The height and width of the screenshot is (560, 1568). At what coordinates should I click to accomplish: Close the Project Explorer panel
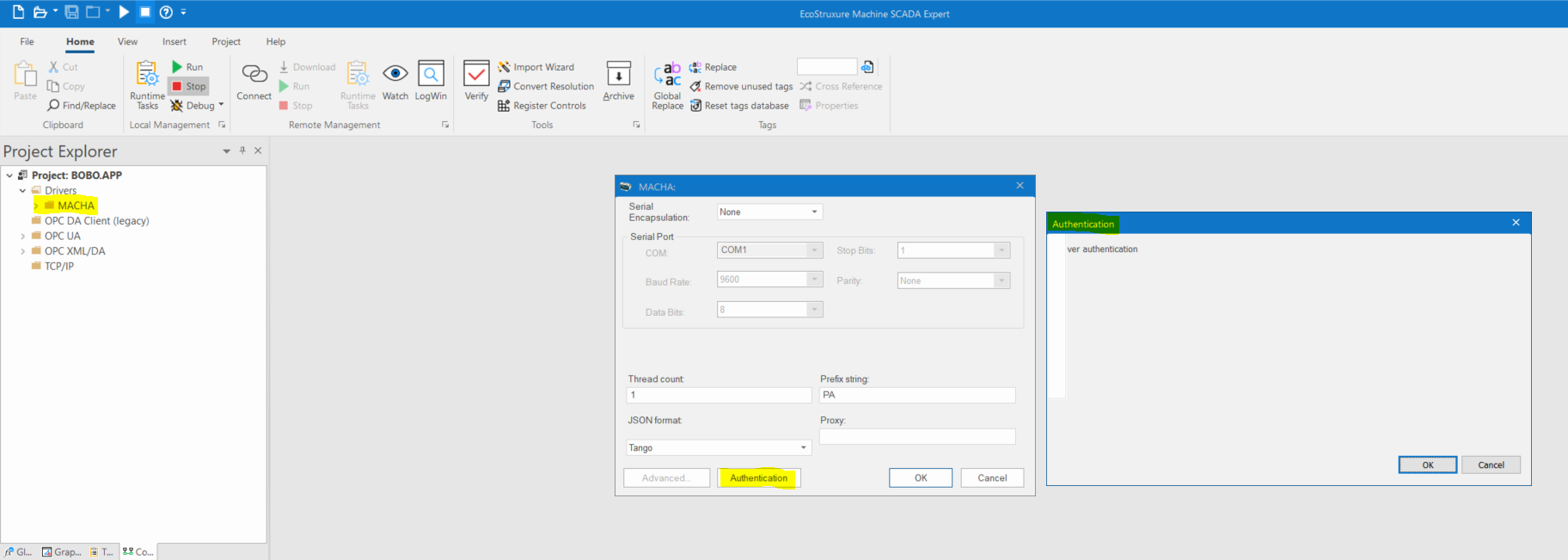coord(258,151)
